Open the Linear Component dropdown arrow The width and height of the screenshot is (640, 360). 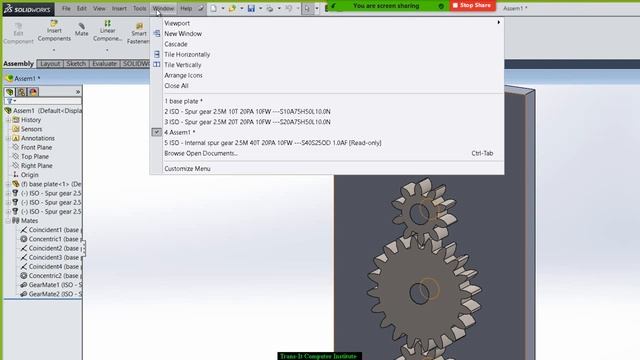click(107, 50)
